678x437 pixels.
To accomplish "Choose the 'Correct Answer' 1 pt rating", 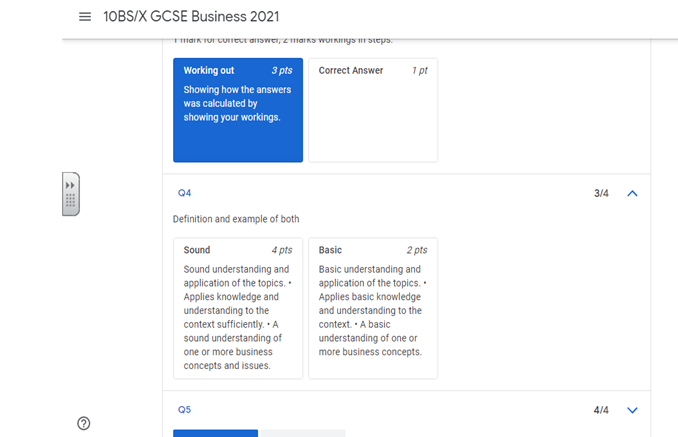I will [x=372, y=109].
